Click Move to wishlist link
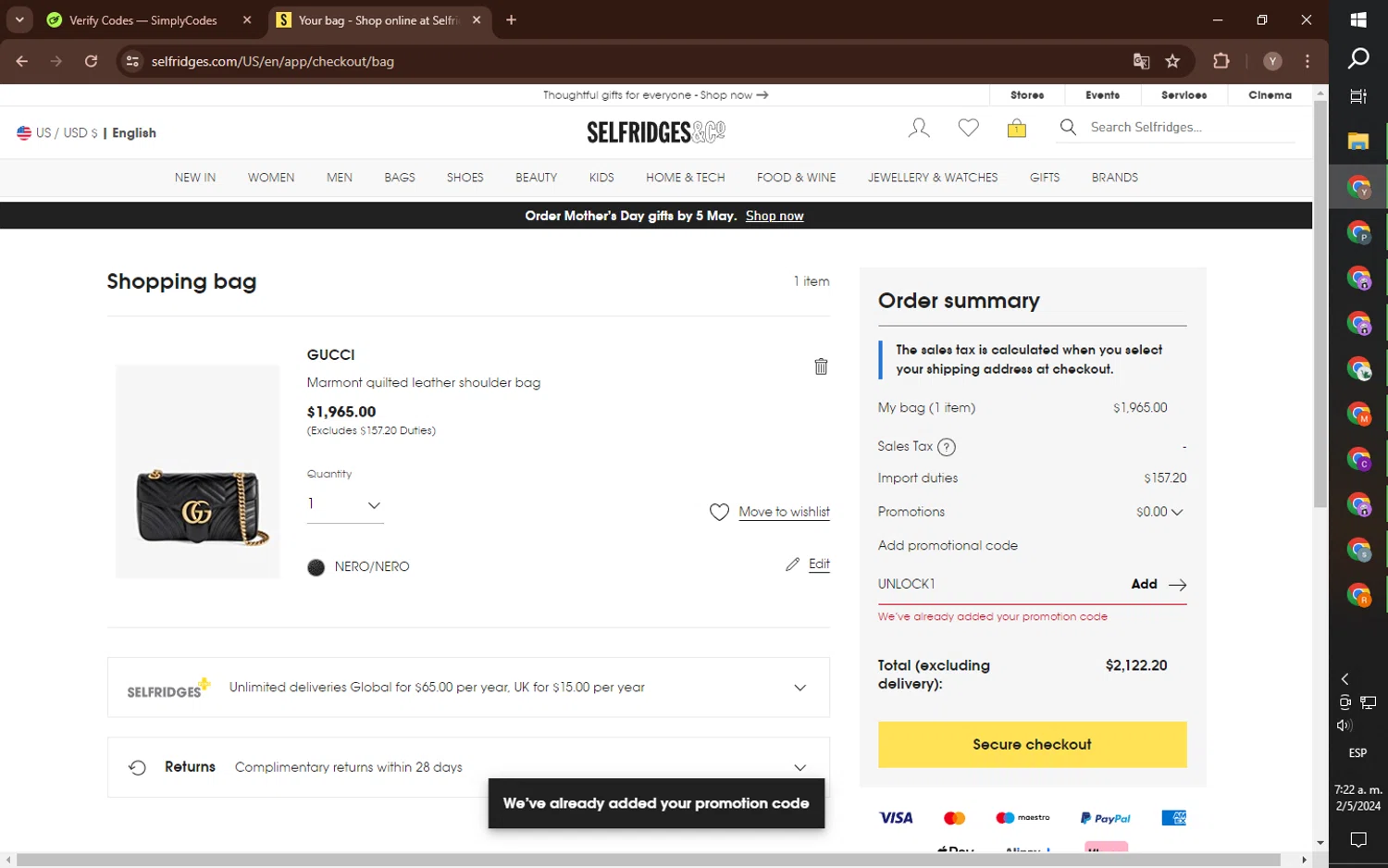The height and width of the screenshot is (868, 1388). (x=784, y=512)
